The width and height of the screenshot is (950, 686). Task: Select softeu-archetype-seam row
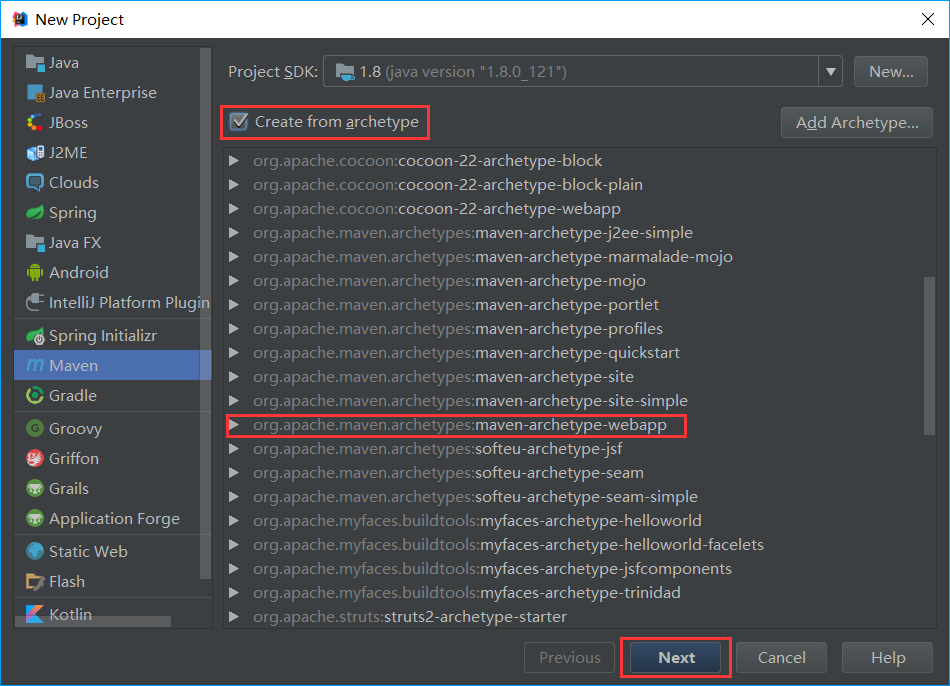[580, 473]
